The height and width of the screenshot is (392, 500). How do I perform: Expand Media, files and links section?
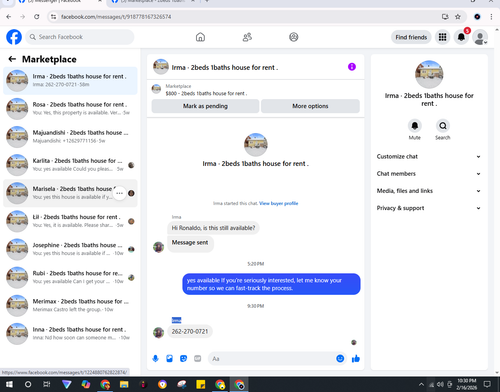coord(429,191)
